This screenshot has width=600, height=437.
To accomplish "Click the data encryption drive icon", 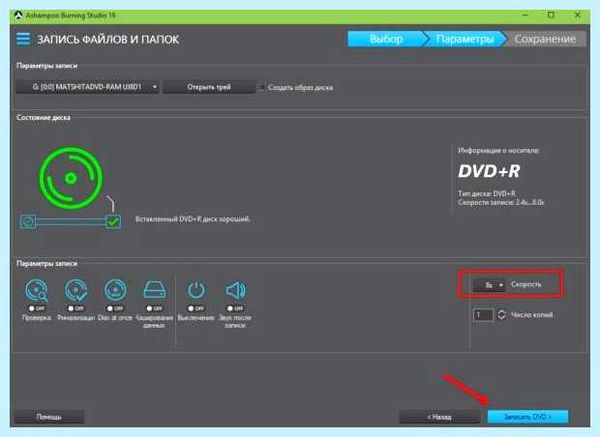I will 155,290.
